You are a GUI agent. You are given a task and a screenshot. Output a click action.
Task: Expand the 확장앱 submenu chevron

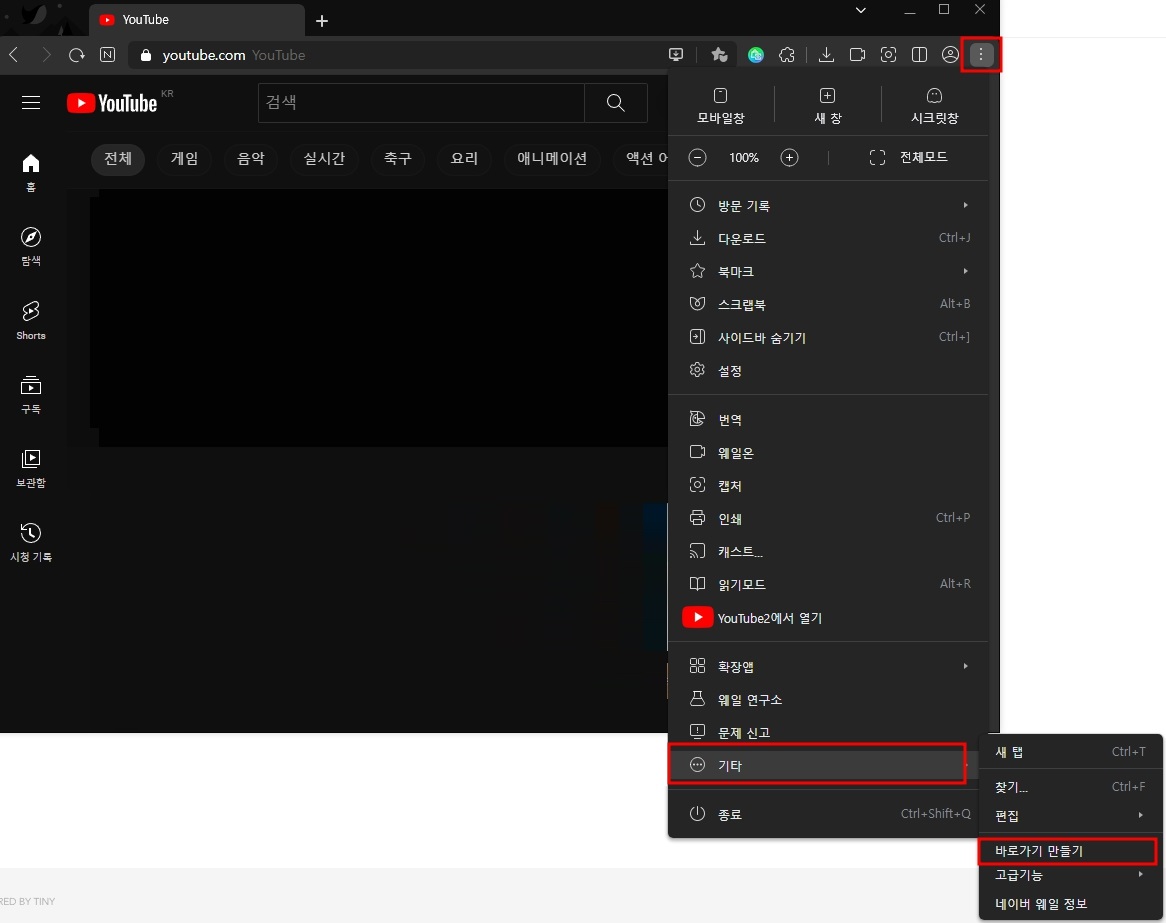pyautogui.click(x=964, y=665)
